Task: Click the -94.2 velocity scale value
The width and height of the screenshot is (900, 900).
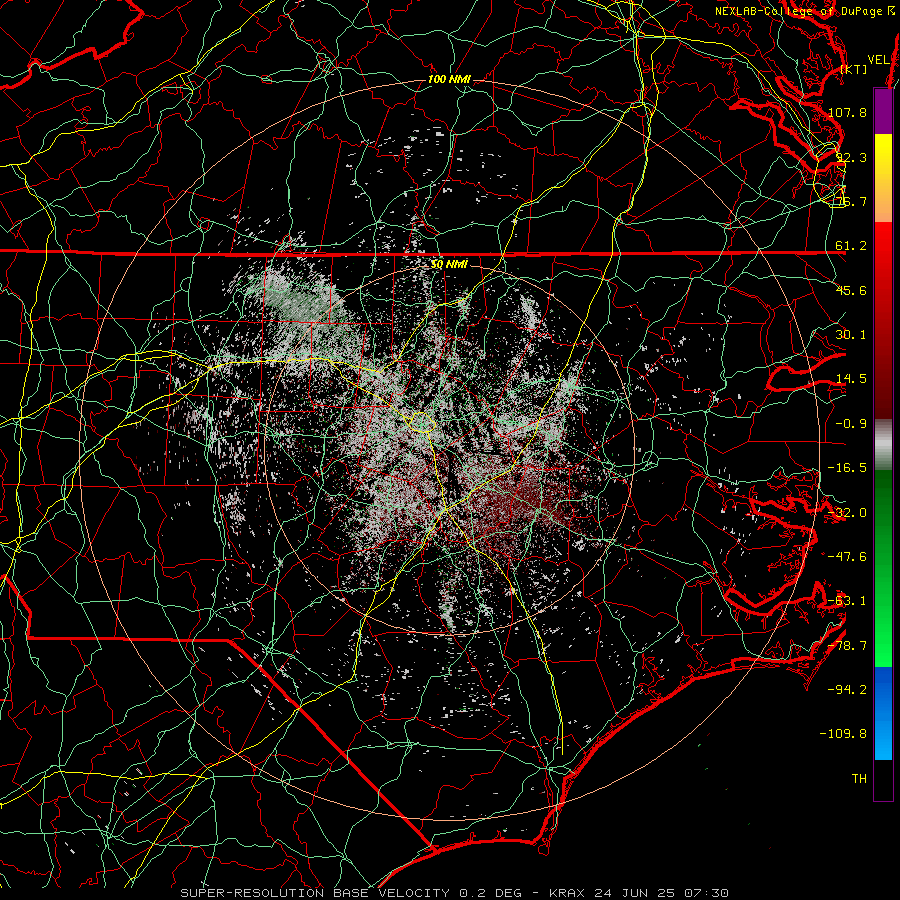Action: 848,689
